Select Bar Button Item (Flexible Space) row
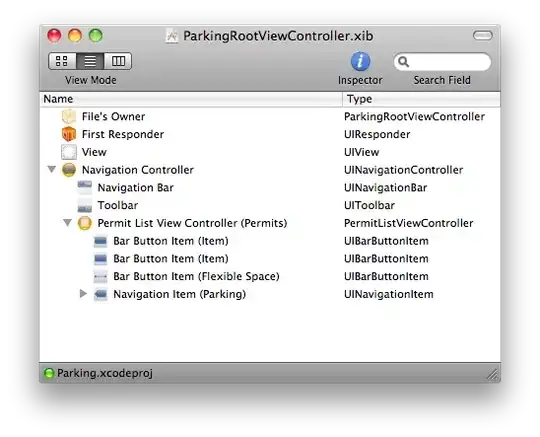This screenshot has height=437, width=540. (x=270, y=277)
